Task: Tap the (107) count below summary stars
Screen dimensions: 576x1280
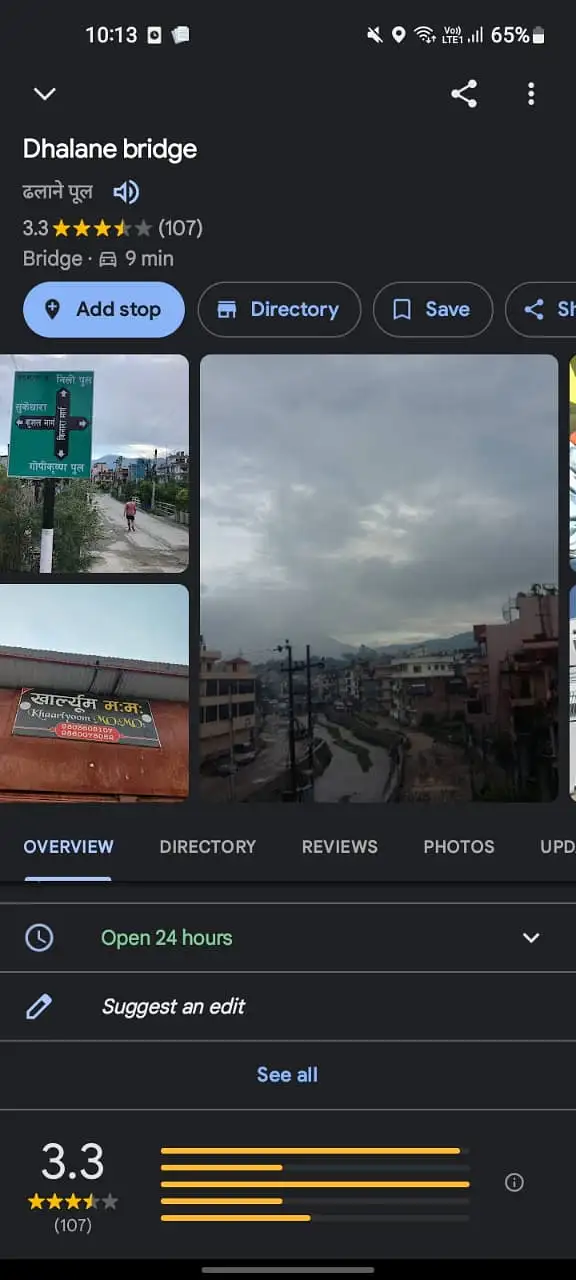Action: click(x=72, y=1225)
